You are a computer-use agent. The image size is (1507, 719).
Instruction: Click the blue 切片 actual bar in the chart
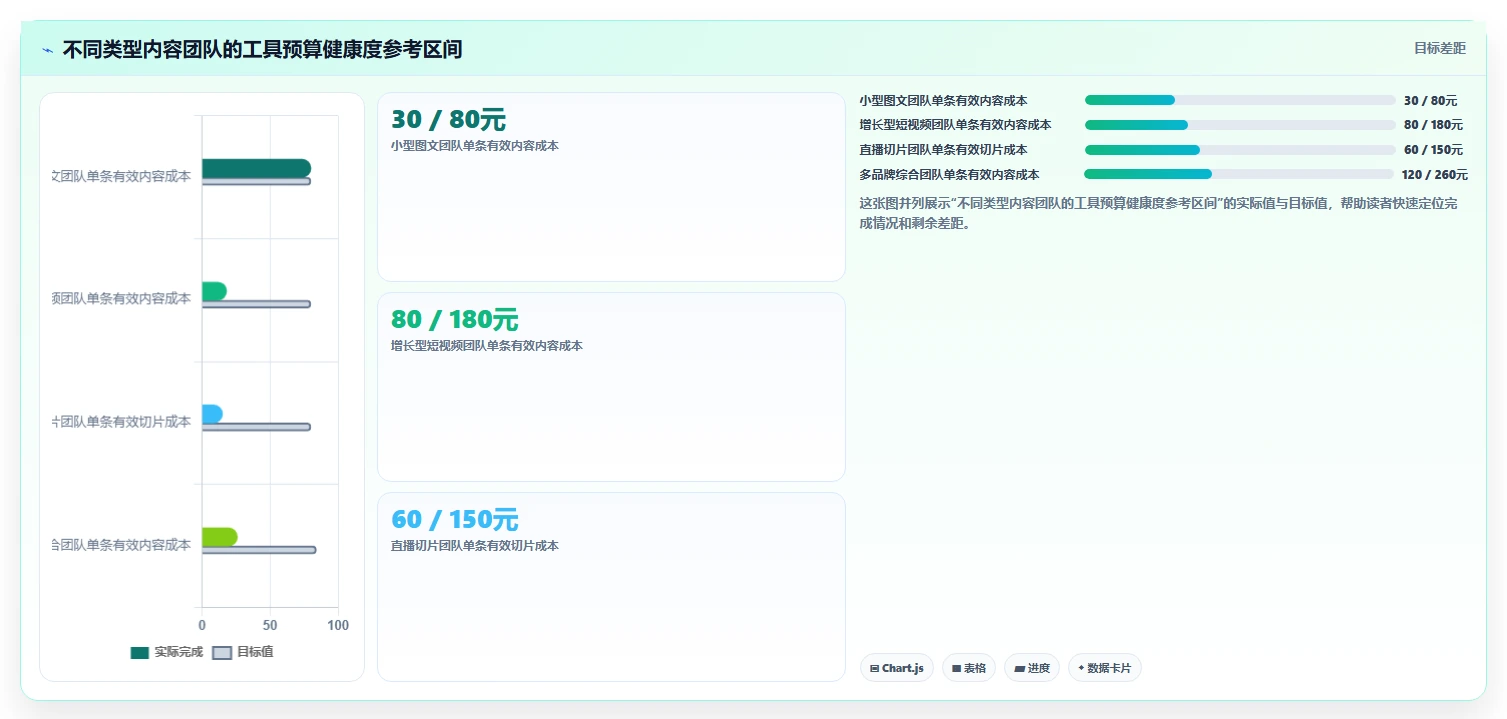pos(212,414)
